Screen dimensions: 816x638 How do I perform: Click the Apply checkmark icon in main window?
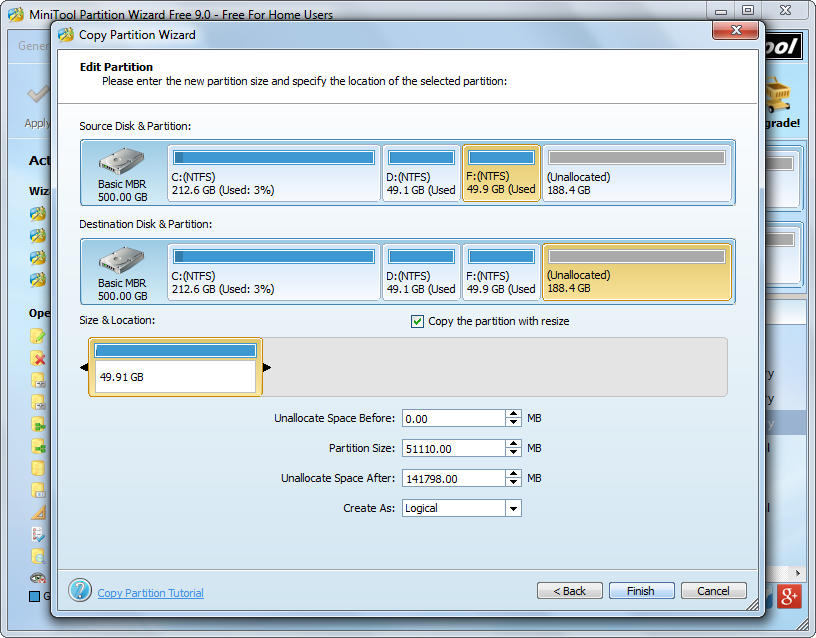click(37, 94)
